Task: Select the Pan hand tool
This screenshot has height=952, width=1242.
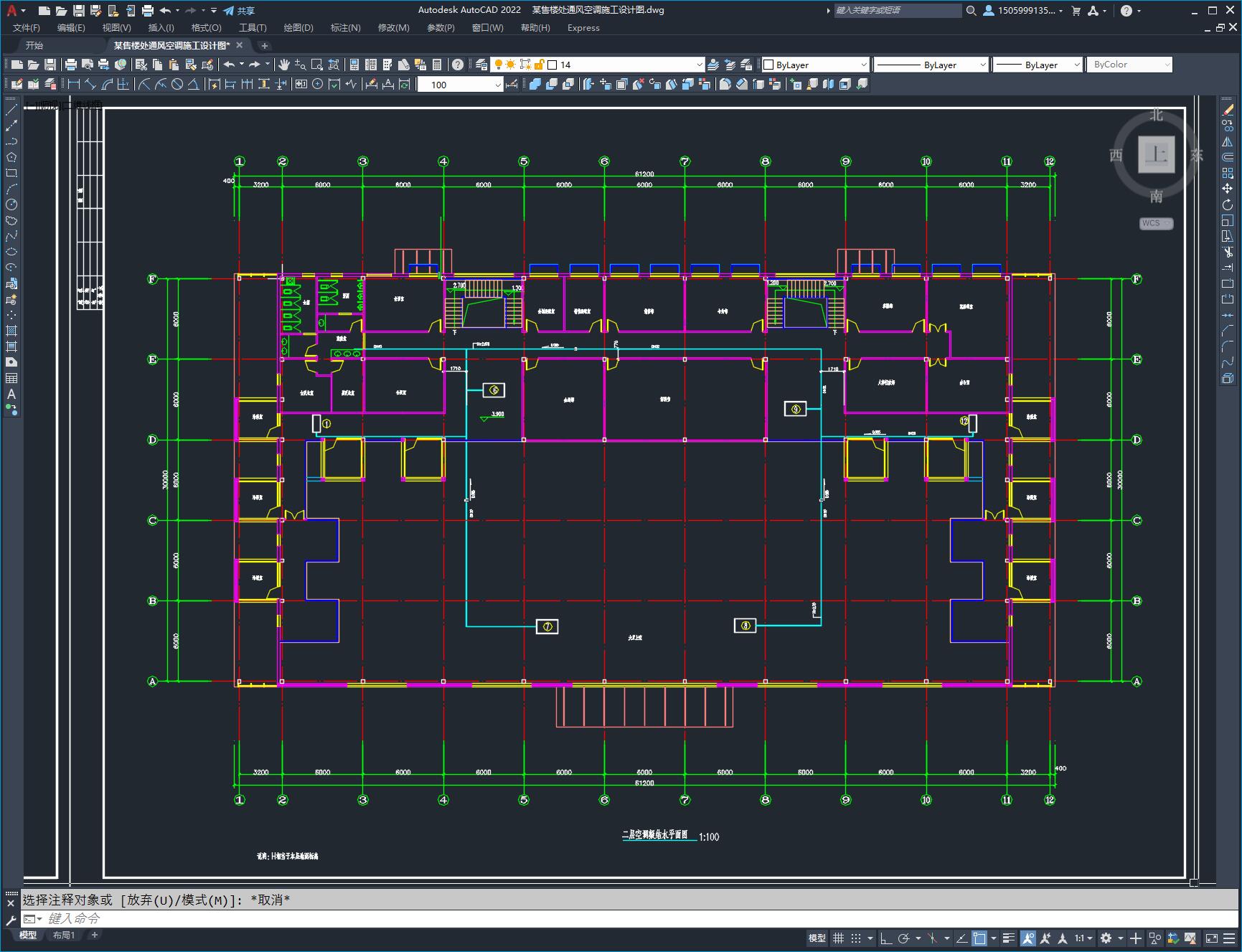Action: coord(284,65)
